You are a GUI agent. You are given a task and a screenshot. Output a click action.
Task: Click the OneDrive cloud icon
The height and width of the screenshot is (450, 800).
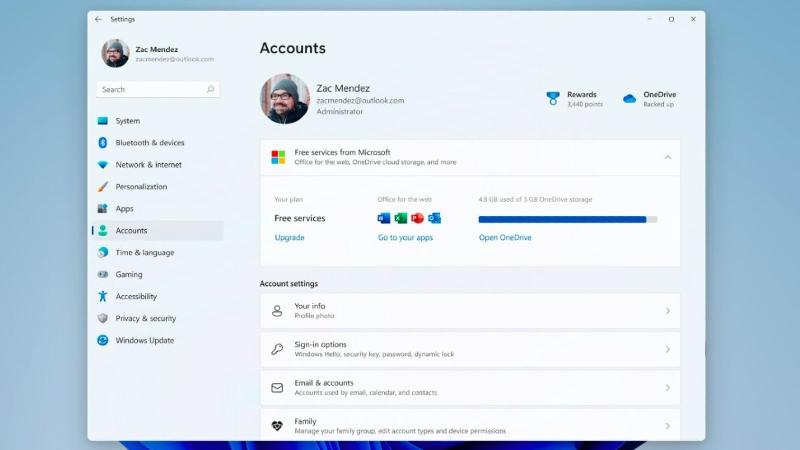coord(629,98)
